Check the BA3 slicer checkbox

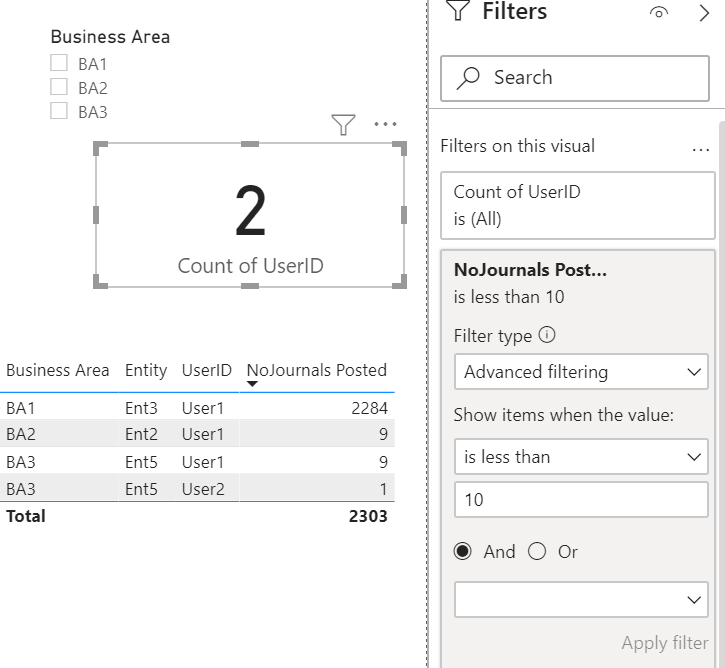(59, 110)
